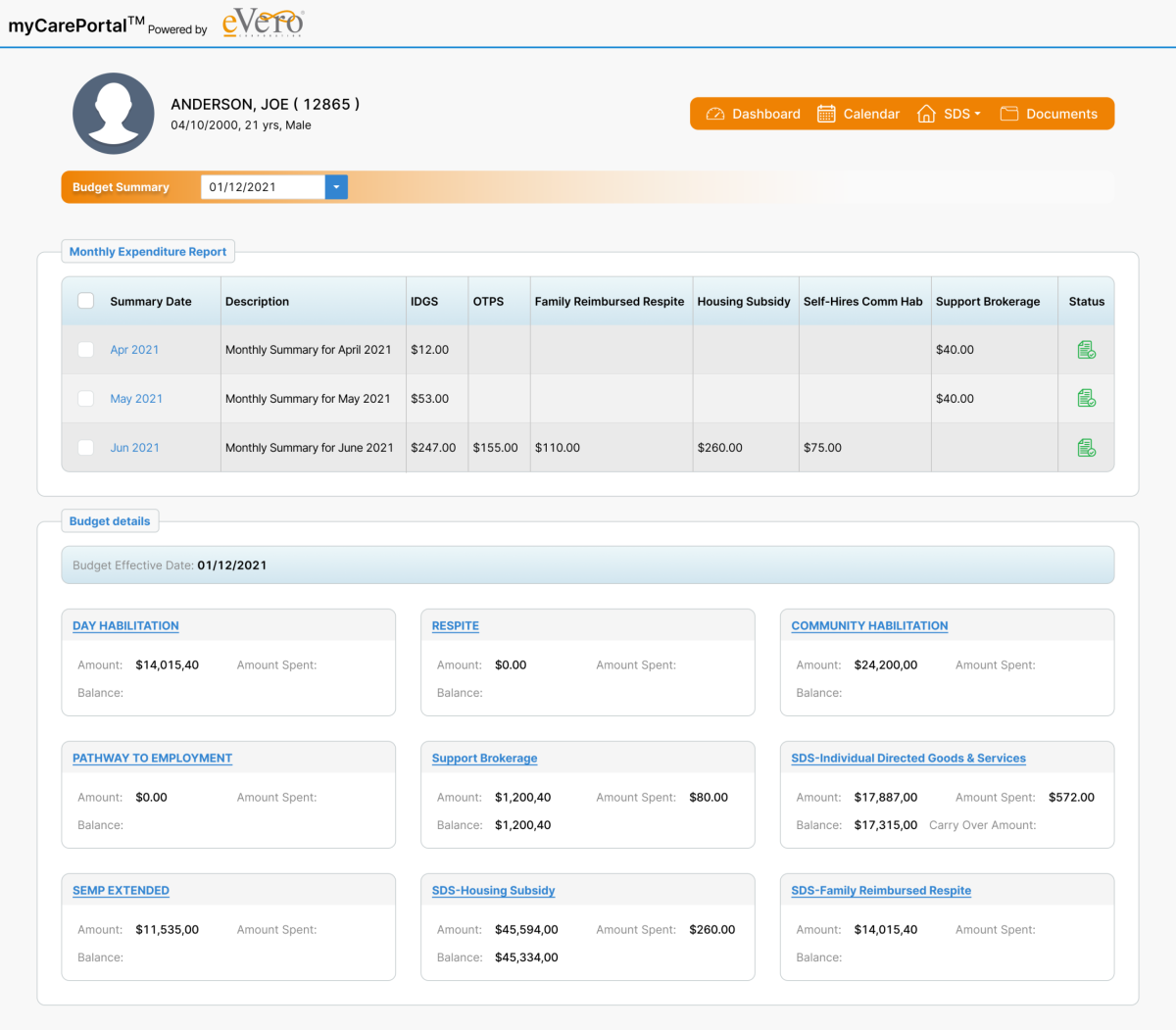Check the select-all checkbox in the table header
This screenshot has width=1176, height=1030.
click(x=85, y=301)
